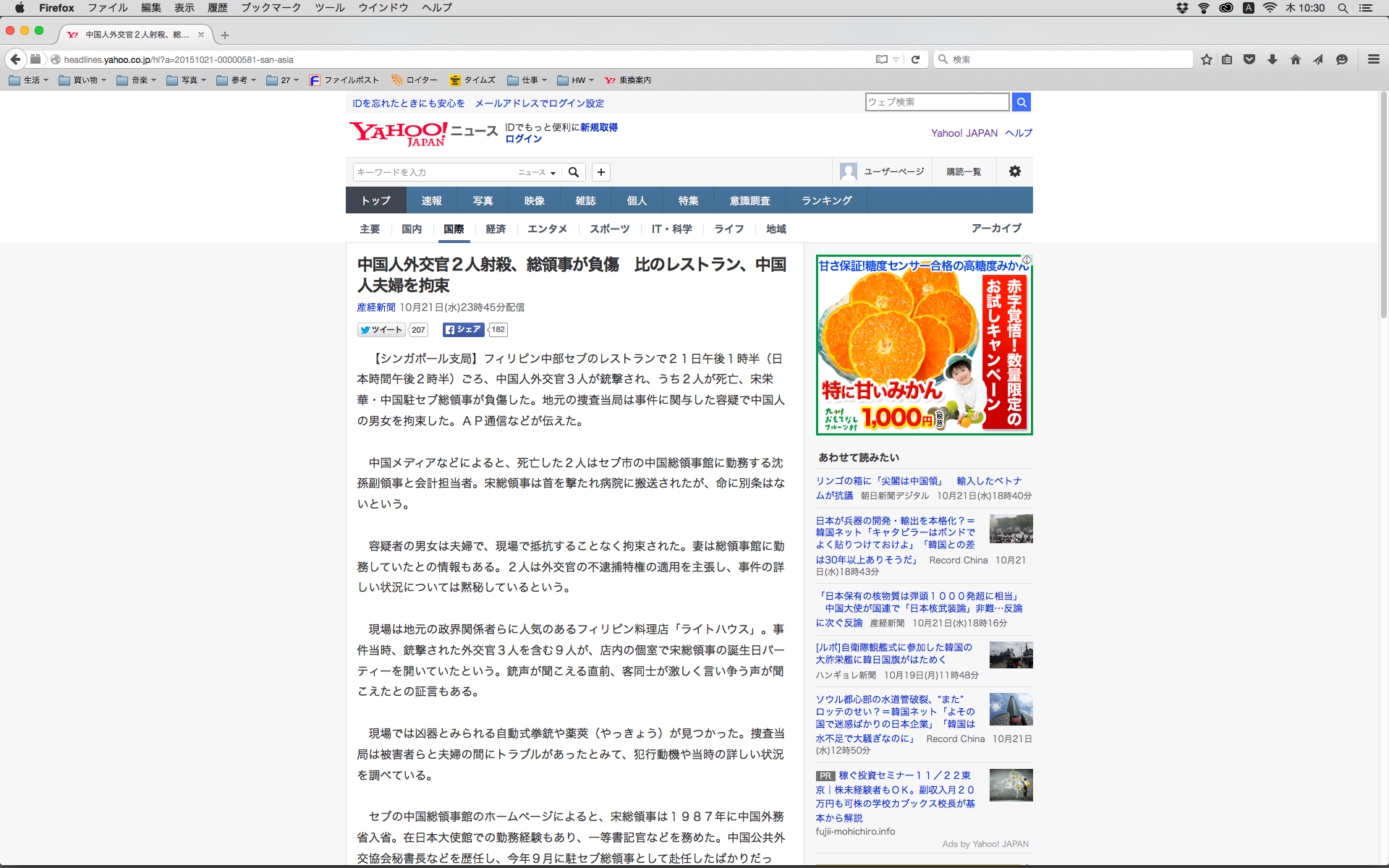Reload the page

(x=915, y=59)
